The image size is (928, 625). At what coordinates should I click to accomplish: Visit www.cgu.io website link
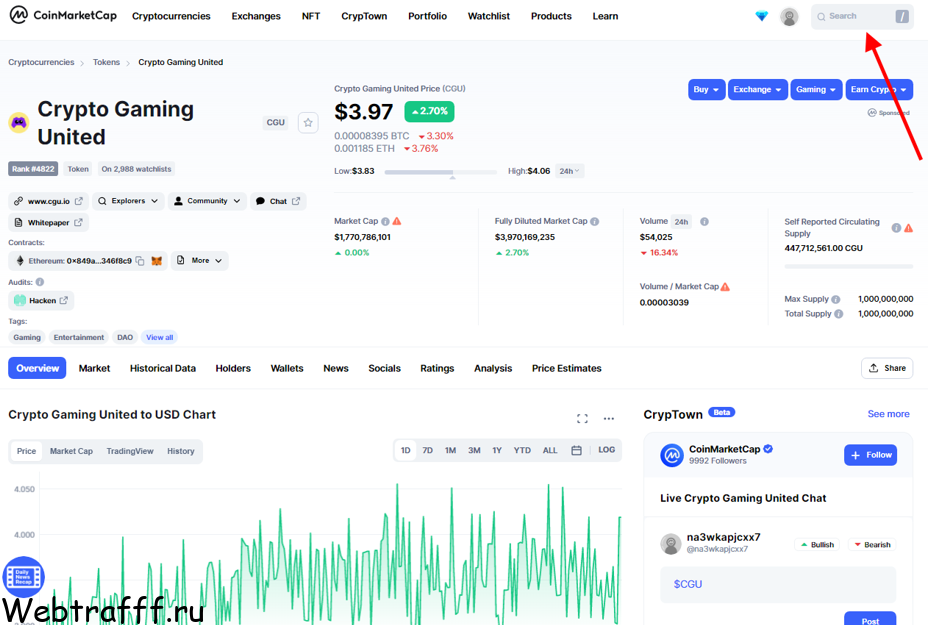(49, 201)
